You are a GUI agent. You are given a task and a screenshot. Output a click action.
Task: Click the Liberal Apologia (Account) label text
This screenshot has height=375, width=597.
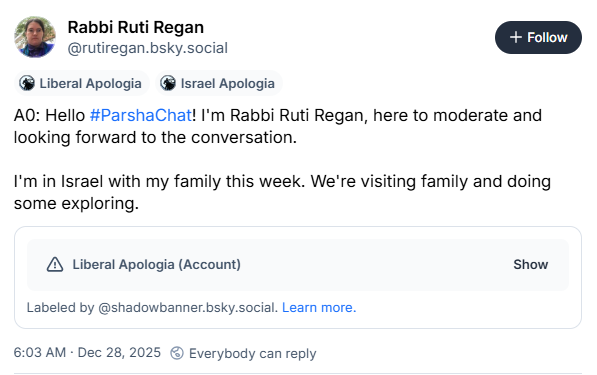[156, 265]
